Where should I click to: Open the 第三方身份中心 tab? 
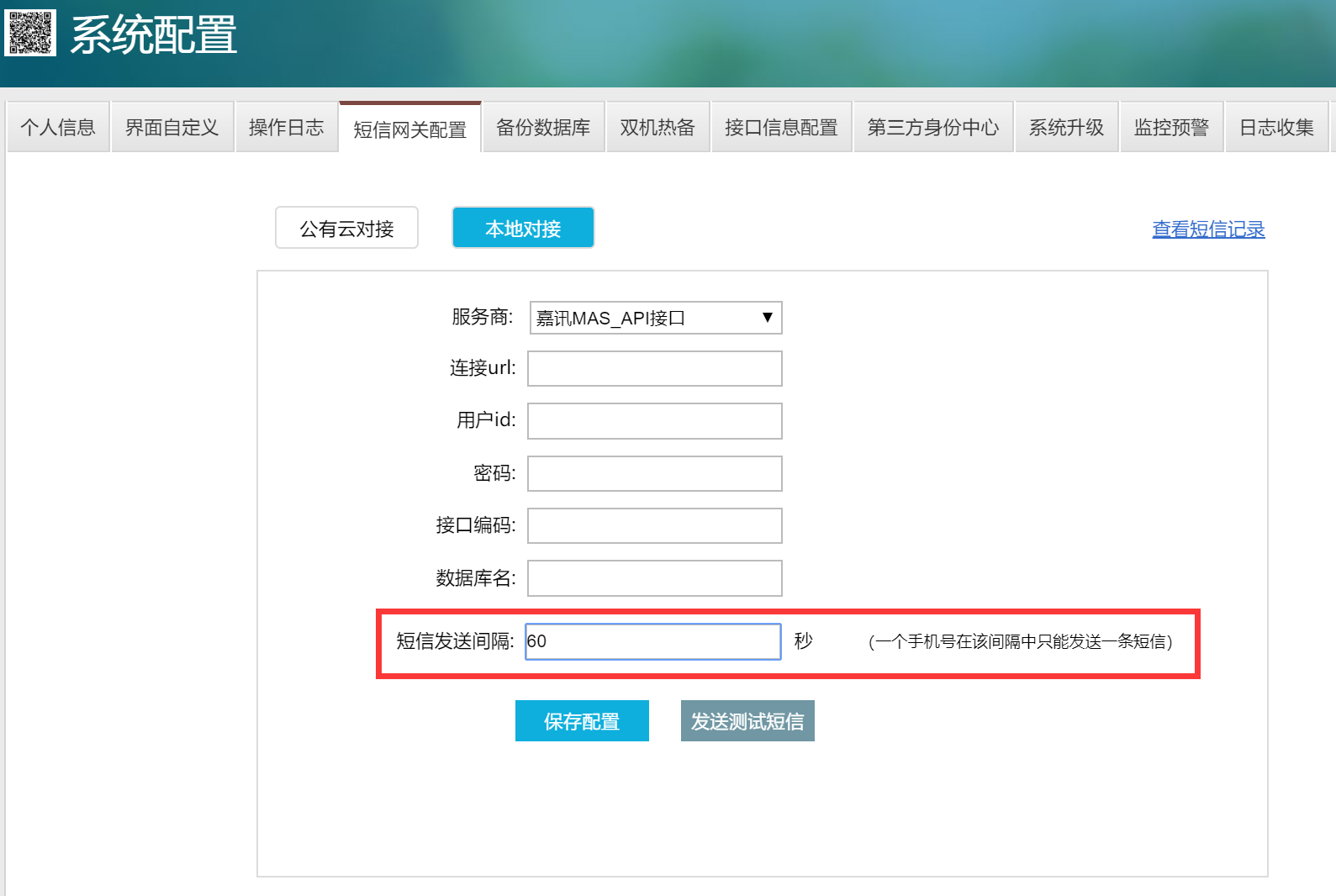click(x=933, y=127)
